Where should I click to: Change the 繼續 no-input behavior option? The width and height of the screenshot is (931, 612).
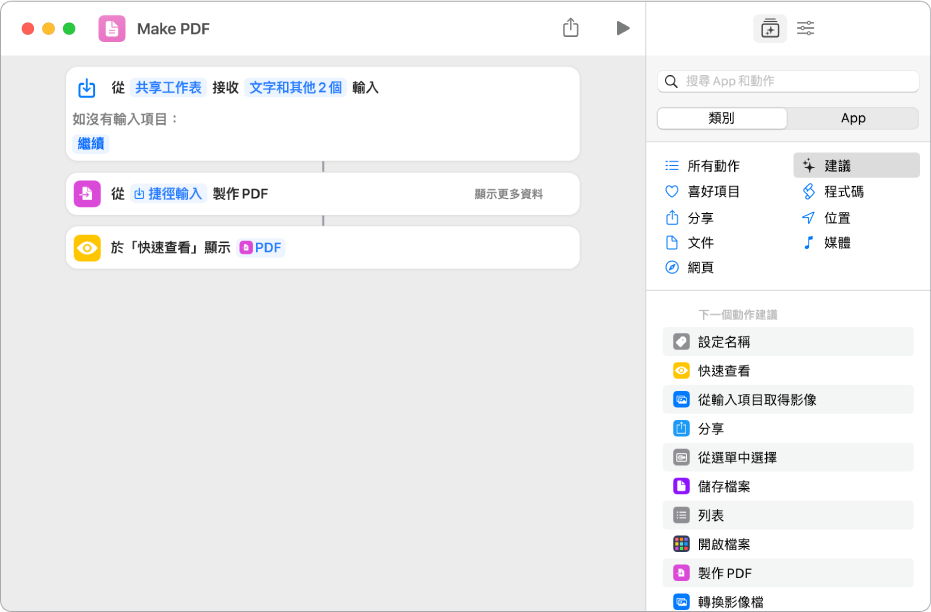tap(91, 144)
